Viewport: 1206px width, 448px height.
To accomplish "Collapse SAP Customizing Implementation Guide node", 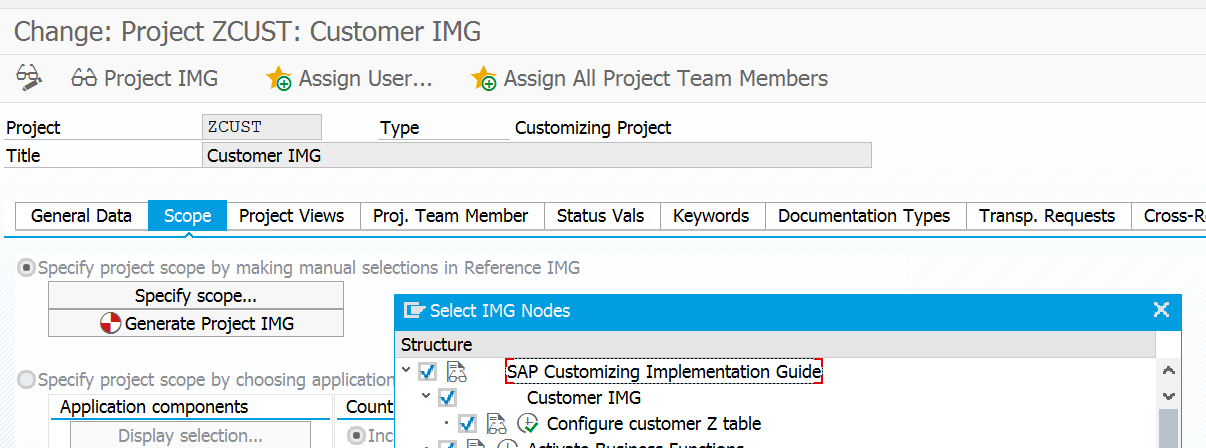I will coord(406,371).
